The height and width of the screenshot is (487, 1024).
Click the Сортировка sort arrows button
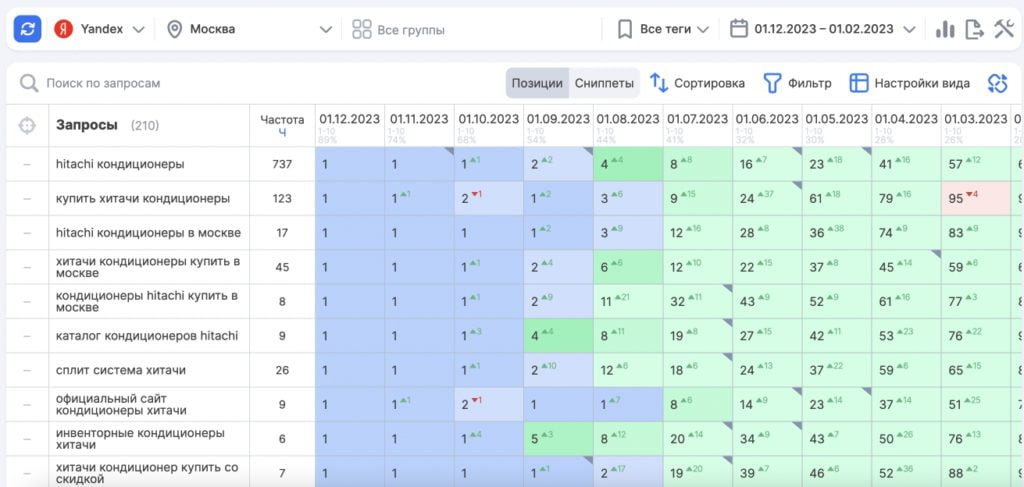coord(697,83)
